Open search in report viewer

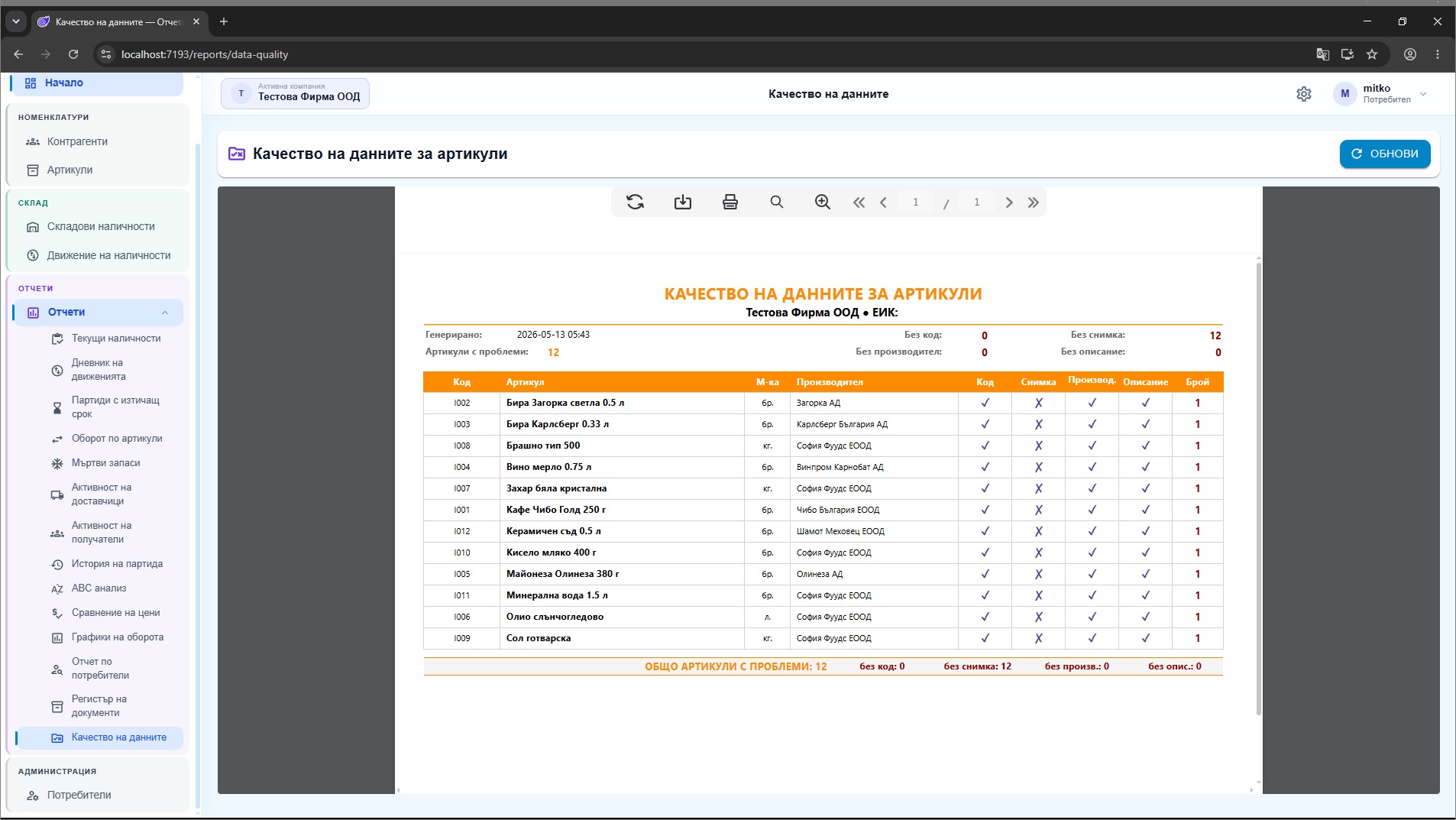click(777, 203)
